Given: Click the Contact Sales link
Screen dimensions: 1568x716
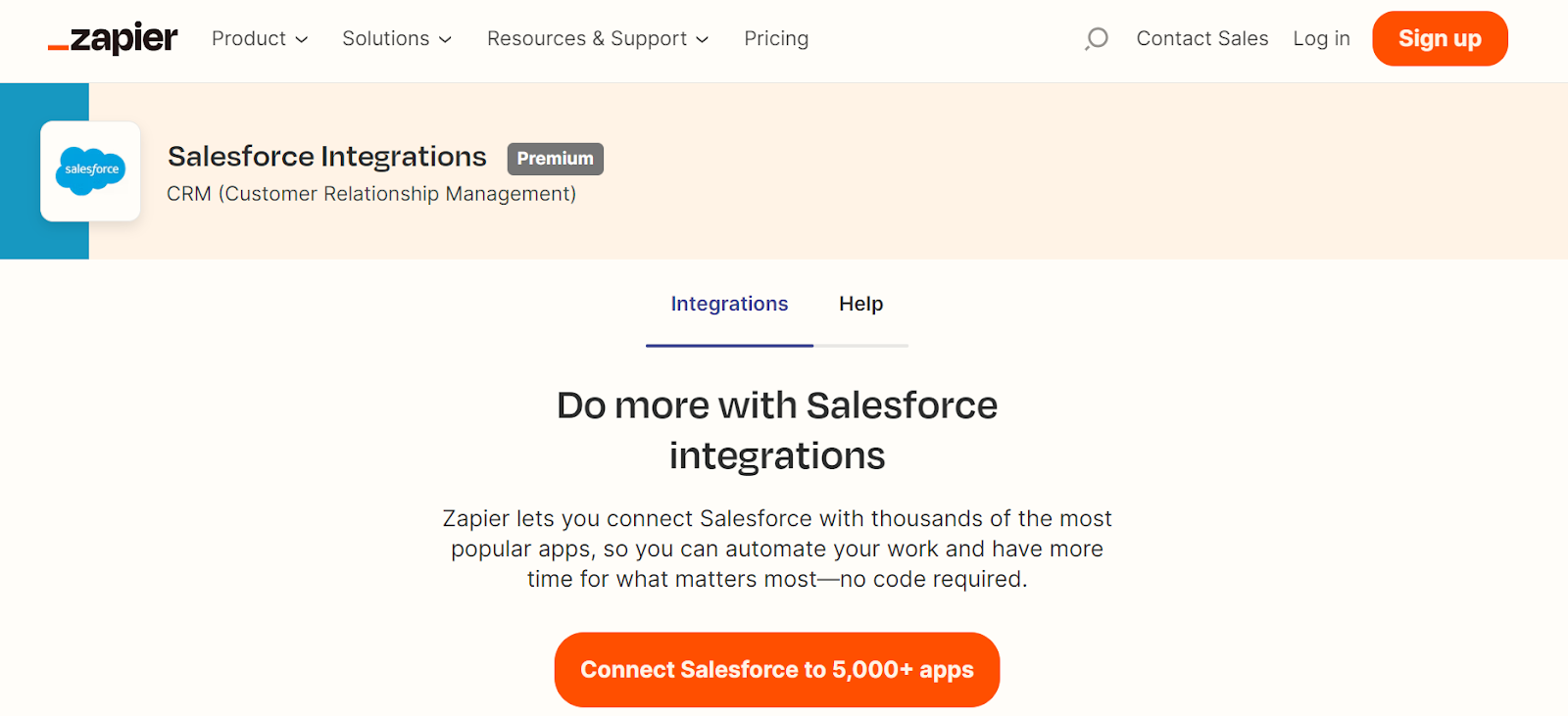Looking at the screenshot, I should click(x=1202, y=39).
